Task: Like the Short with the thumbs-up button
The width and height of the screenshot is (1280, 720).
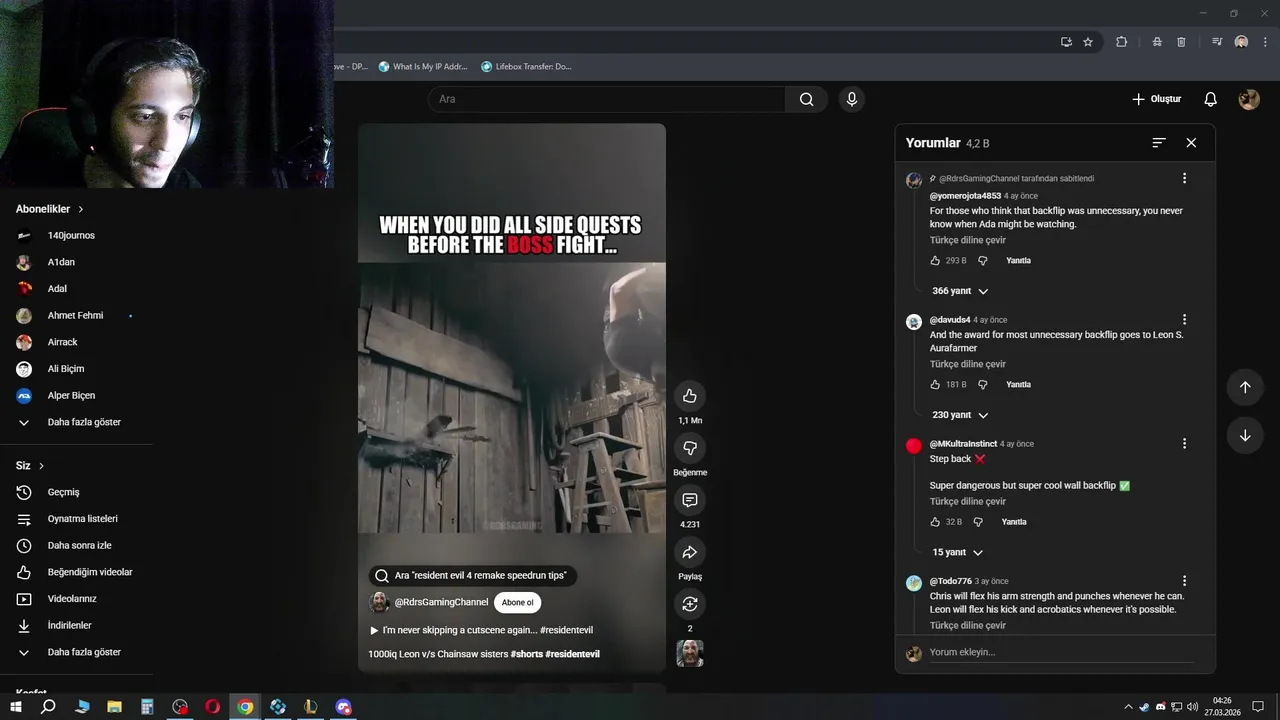Action: (x=689, y=396)
